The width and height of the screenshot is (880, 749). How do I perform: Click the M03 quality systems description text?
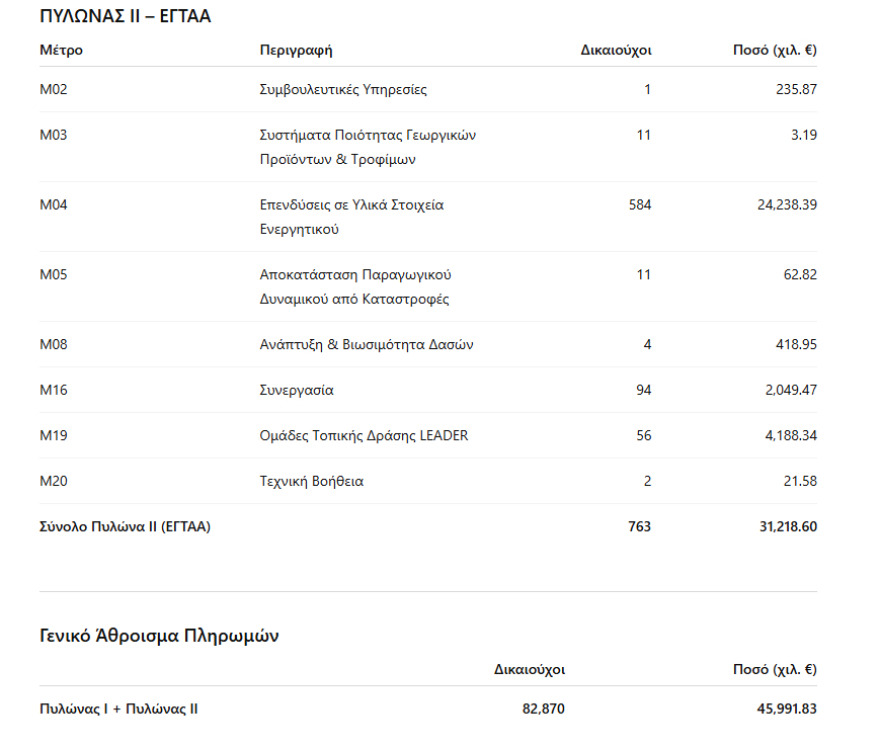coord(367,147)
